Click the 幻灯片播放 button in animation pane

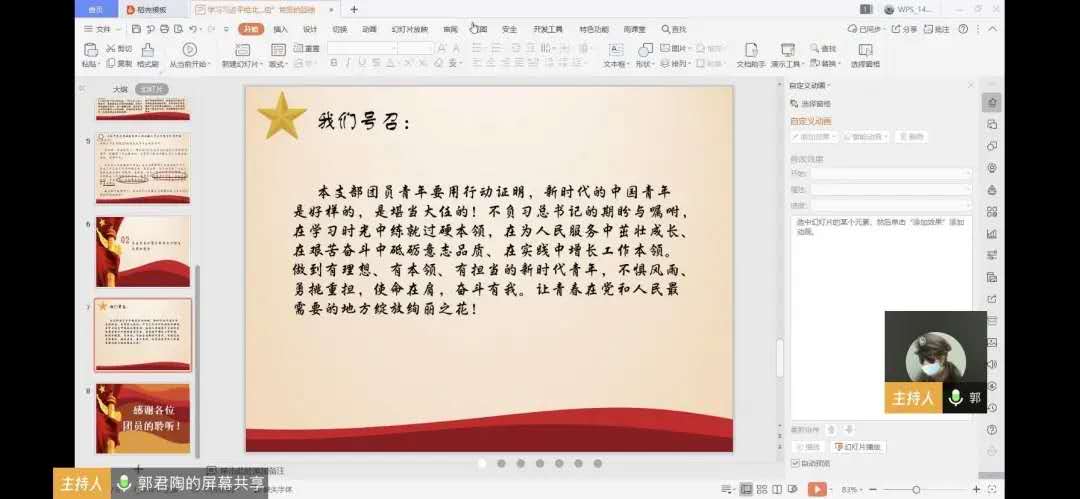coord(859,447)
